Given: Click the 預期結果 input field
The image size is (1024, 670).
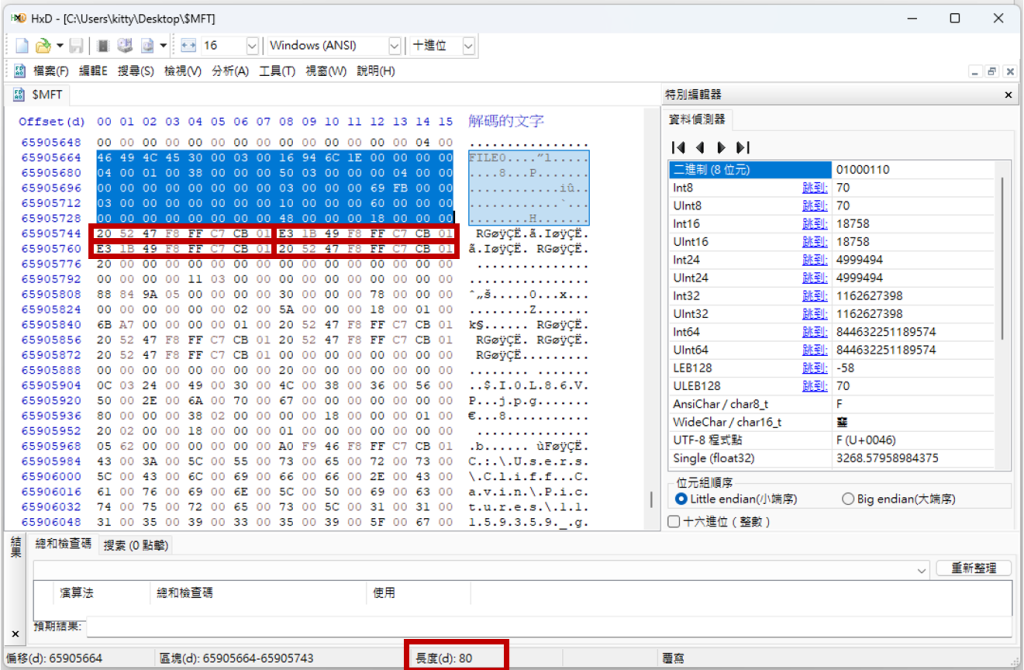Looking at the screenshot, I should coord(549,627).
